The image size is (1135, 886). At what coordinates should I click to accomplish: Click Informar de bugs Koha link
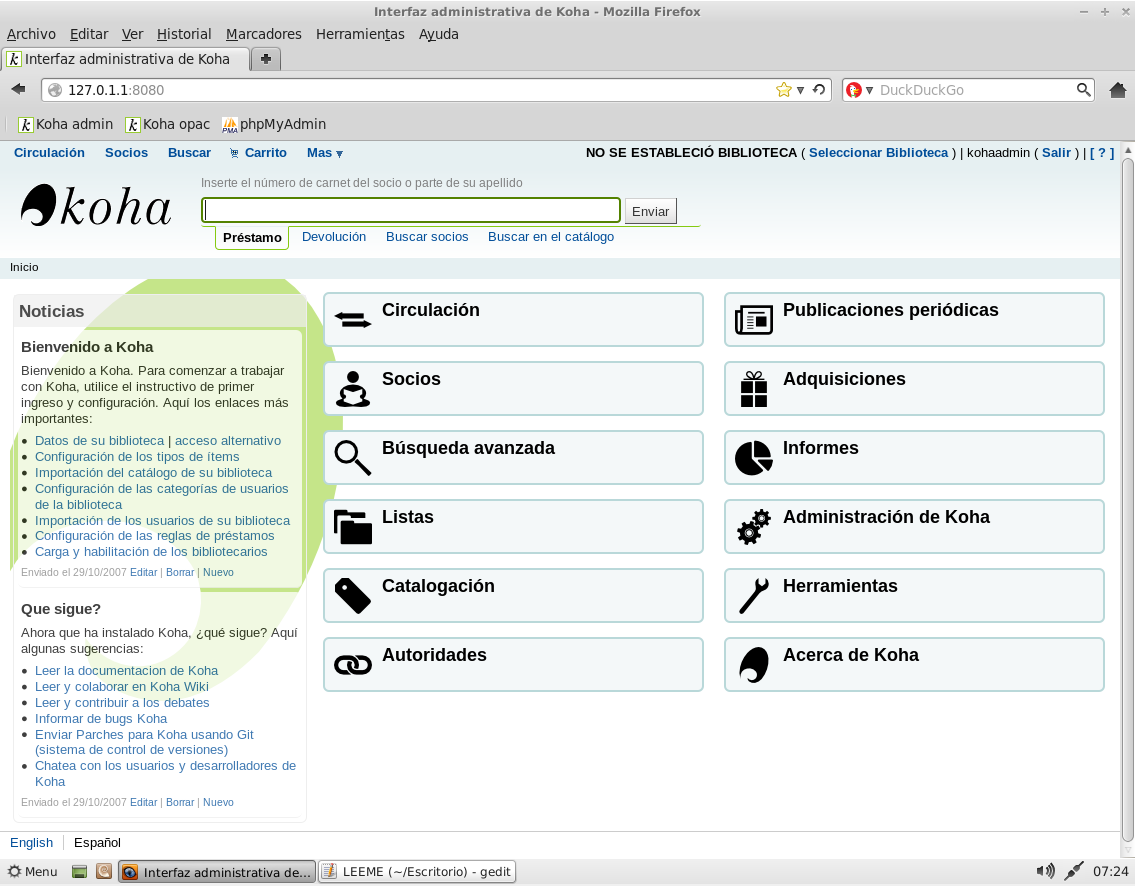(x=101, y=719)
